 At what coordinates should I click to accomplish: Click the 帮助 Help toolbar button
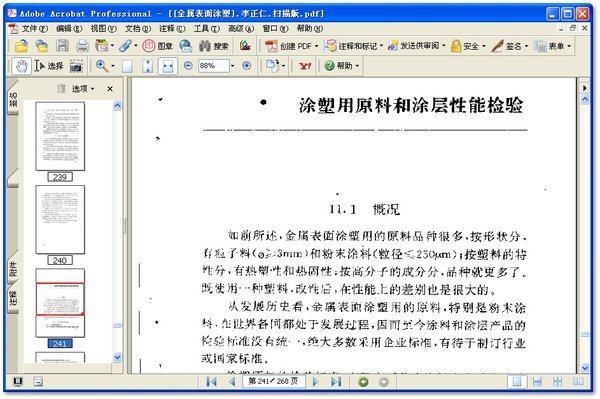click(x=341, y=66)
